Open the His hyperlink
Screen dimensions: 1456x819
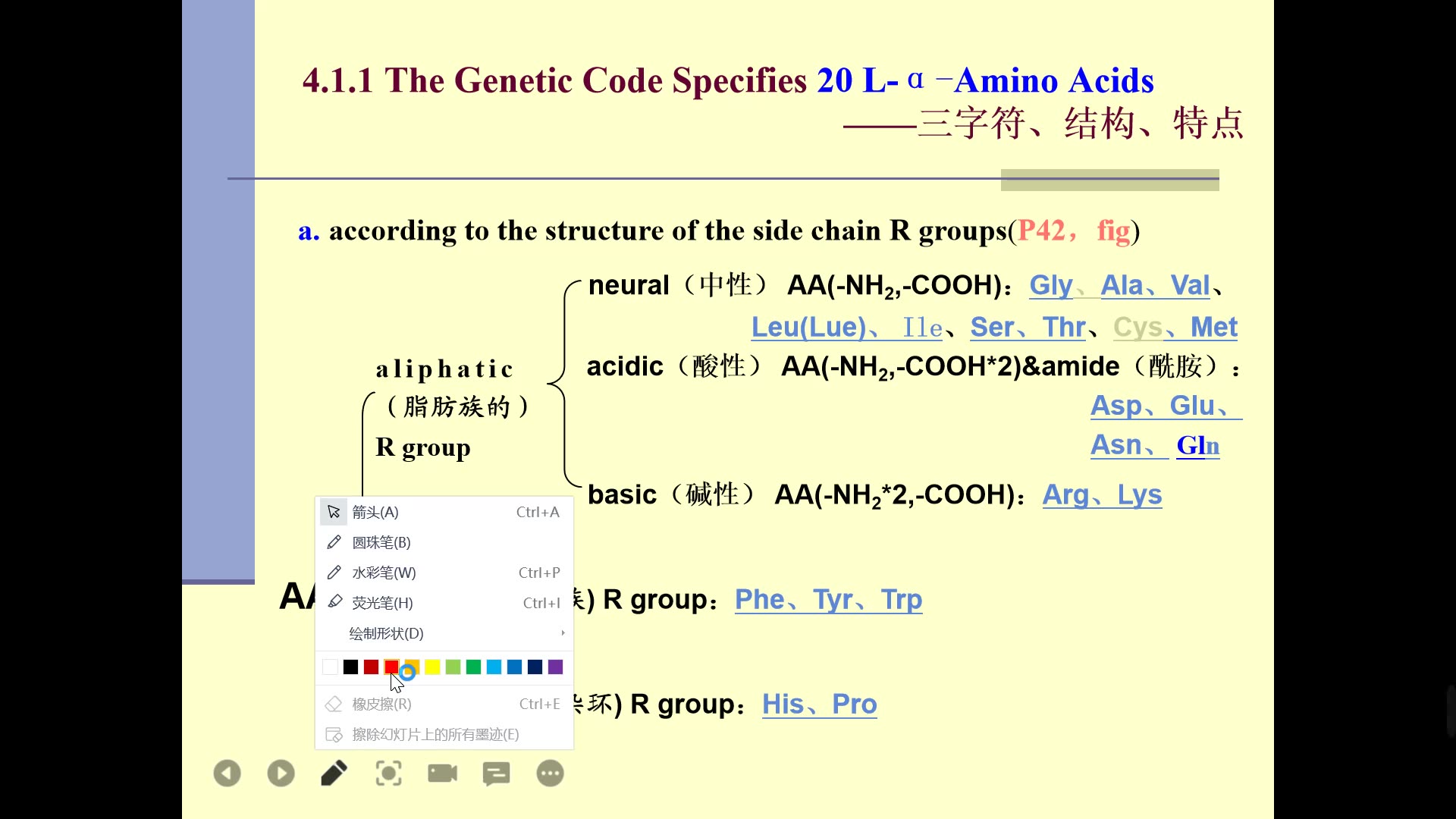pos(783,704)
